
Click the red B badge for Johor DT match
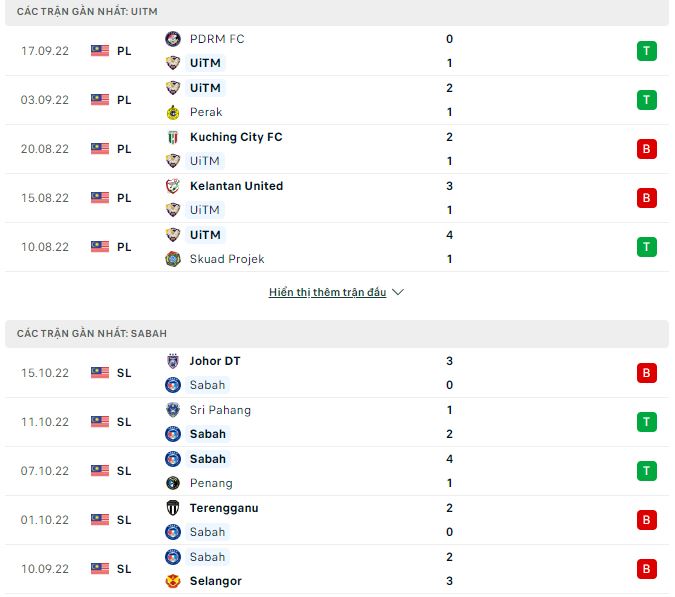pos(647,373)
